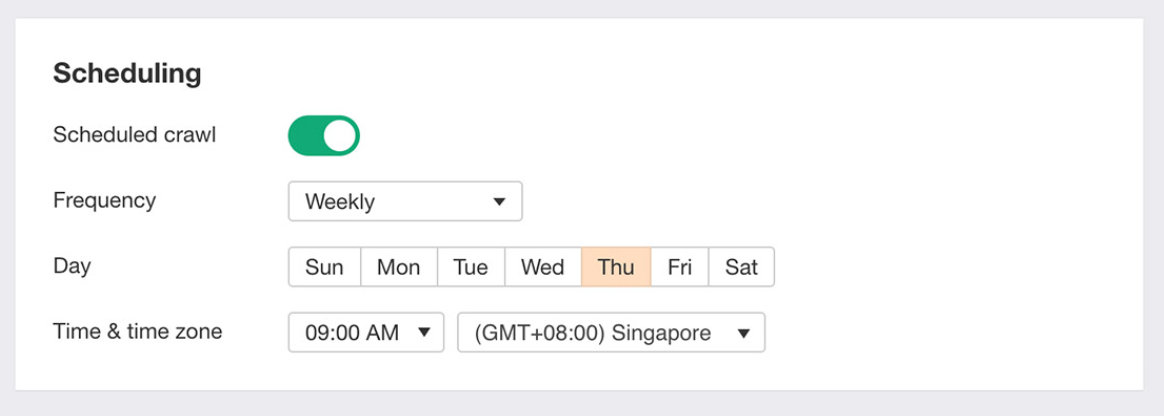Click the Scheduled crawl label text

[x=134, y=135]
